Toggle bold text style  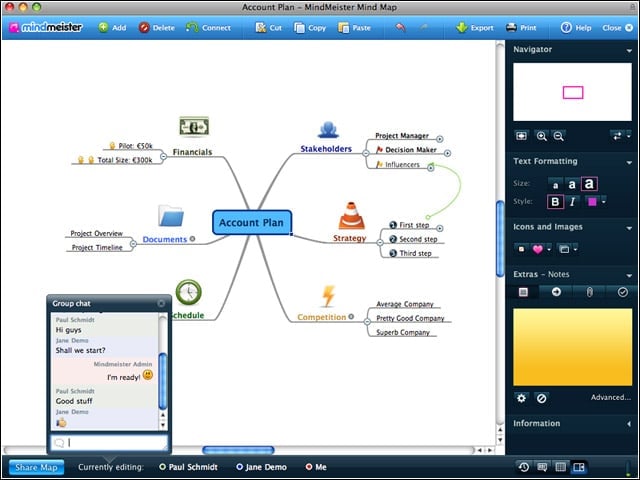[x=555, y=202]
